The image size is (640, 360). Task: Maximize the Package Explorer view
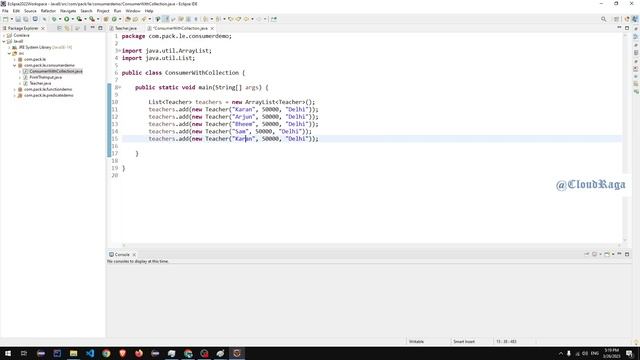click(x=100, y=28)
